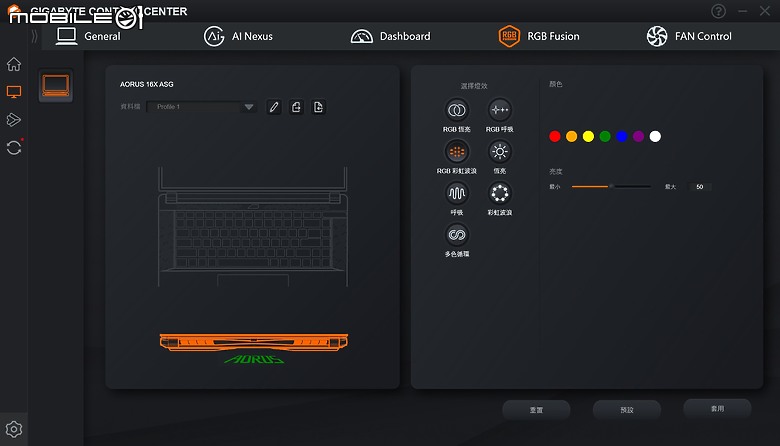Click the 重置 reset button
The image size is (780, 446).
coord(536,410)
